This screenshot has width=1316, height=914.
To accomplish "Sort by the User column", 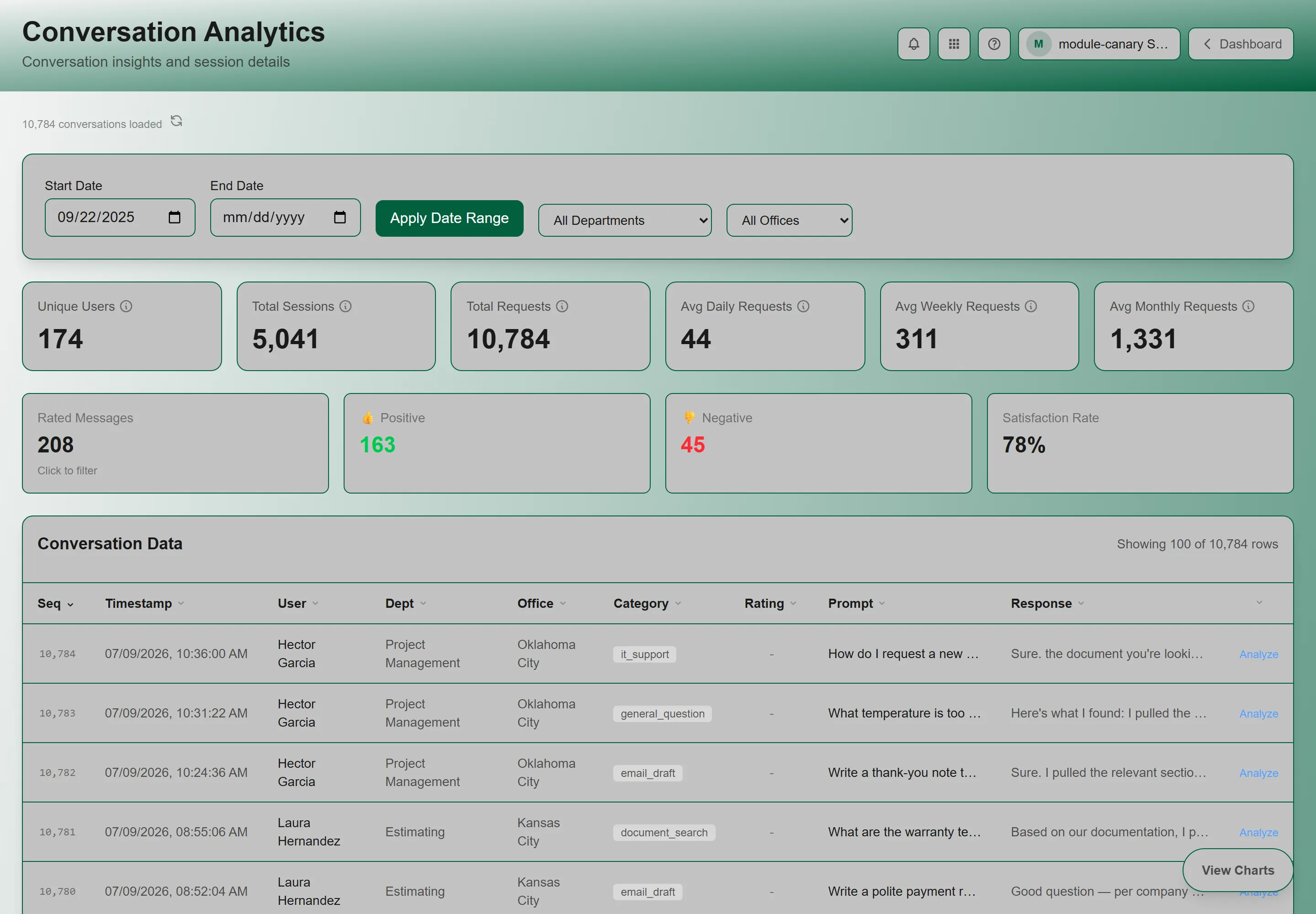I will (x=298, y=604).
